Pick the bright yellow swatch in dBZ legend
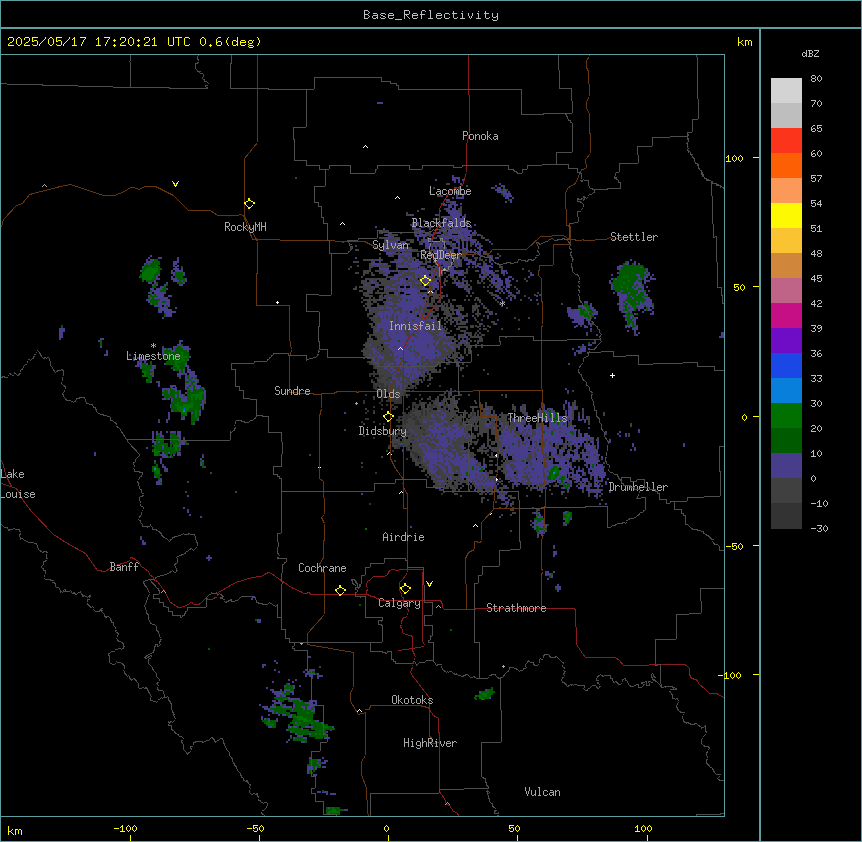Screen dimensions: 862x842 click(x=786, y=215)
